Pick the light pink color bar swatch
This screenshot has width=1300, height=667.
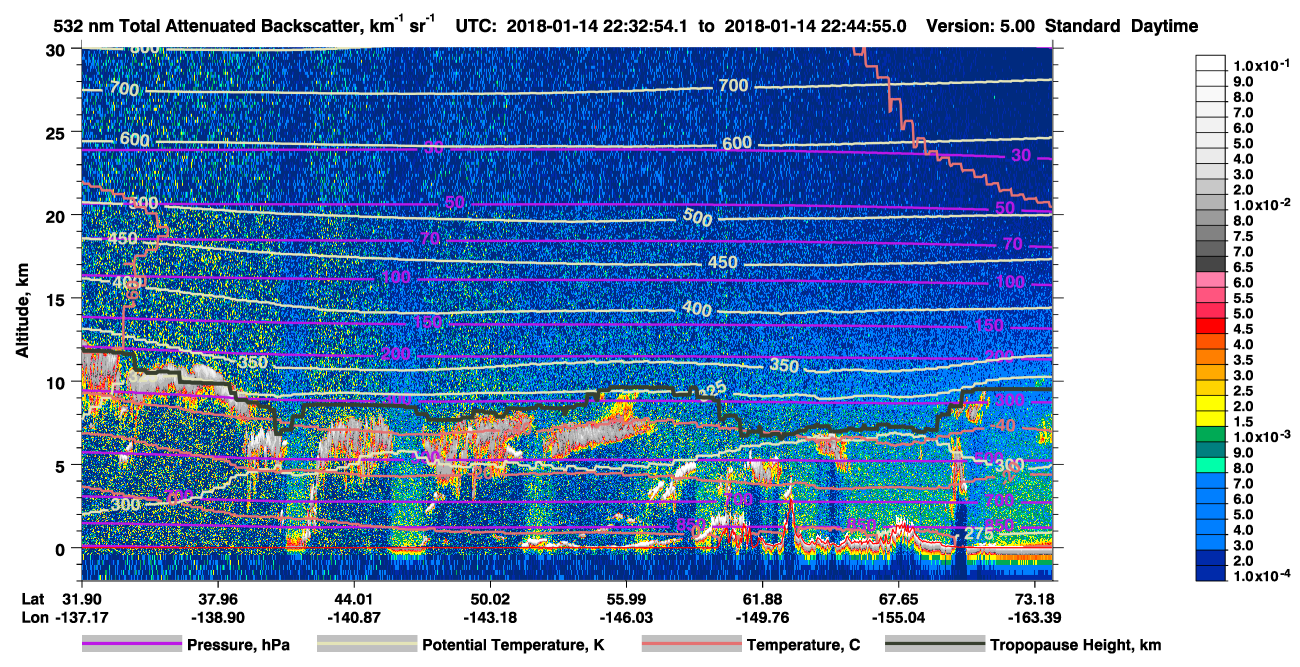click(1210, 280)
